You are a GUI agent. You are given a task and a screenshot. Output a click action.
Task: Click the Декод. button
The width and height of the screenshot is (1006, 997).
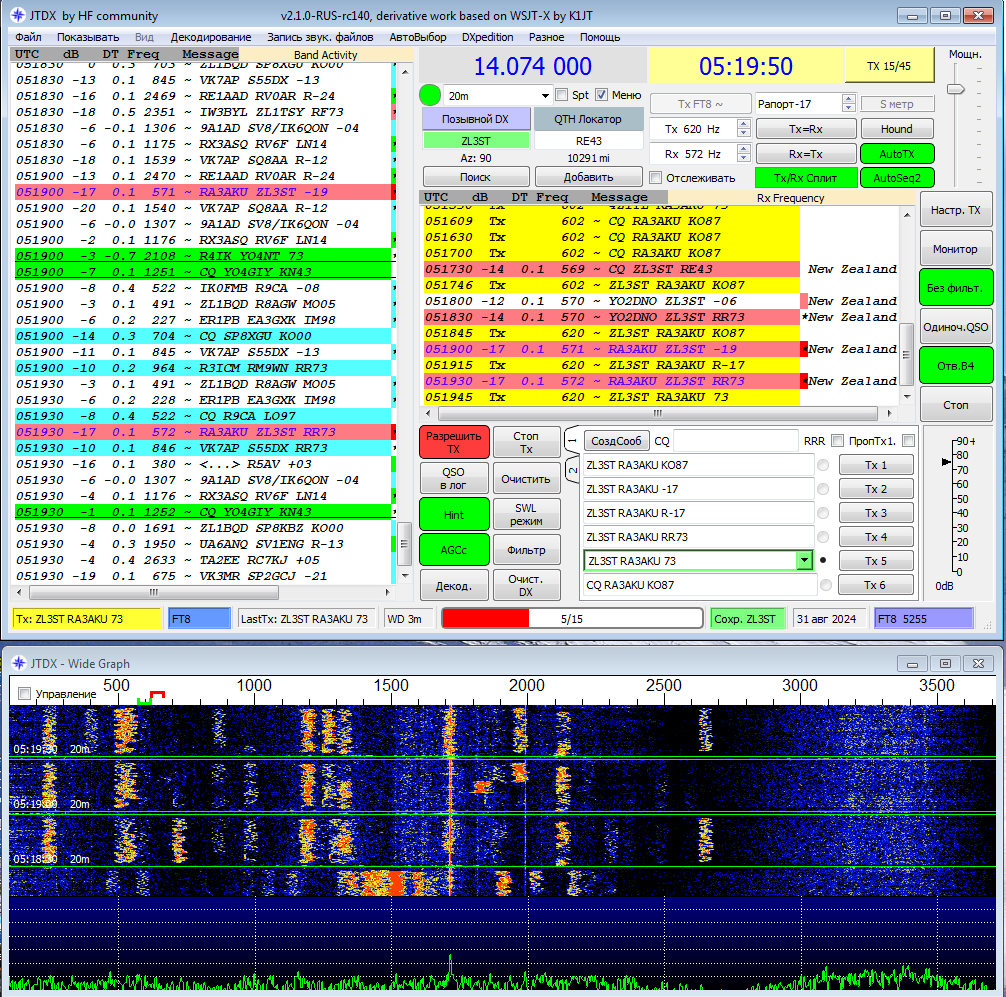[454, 585]
